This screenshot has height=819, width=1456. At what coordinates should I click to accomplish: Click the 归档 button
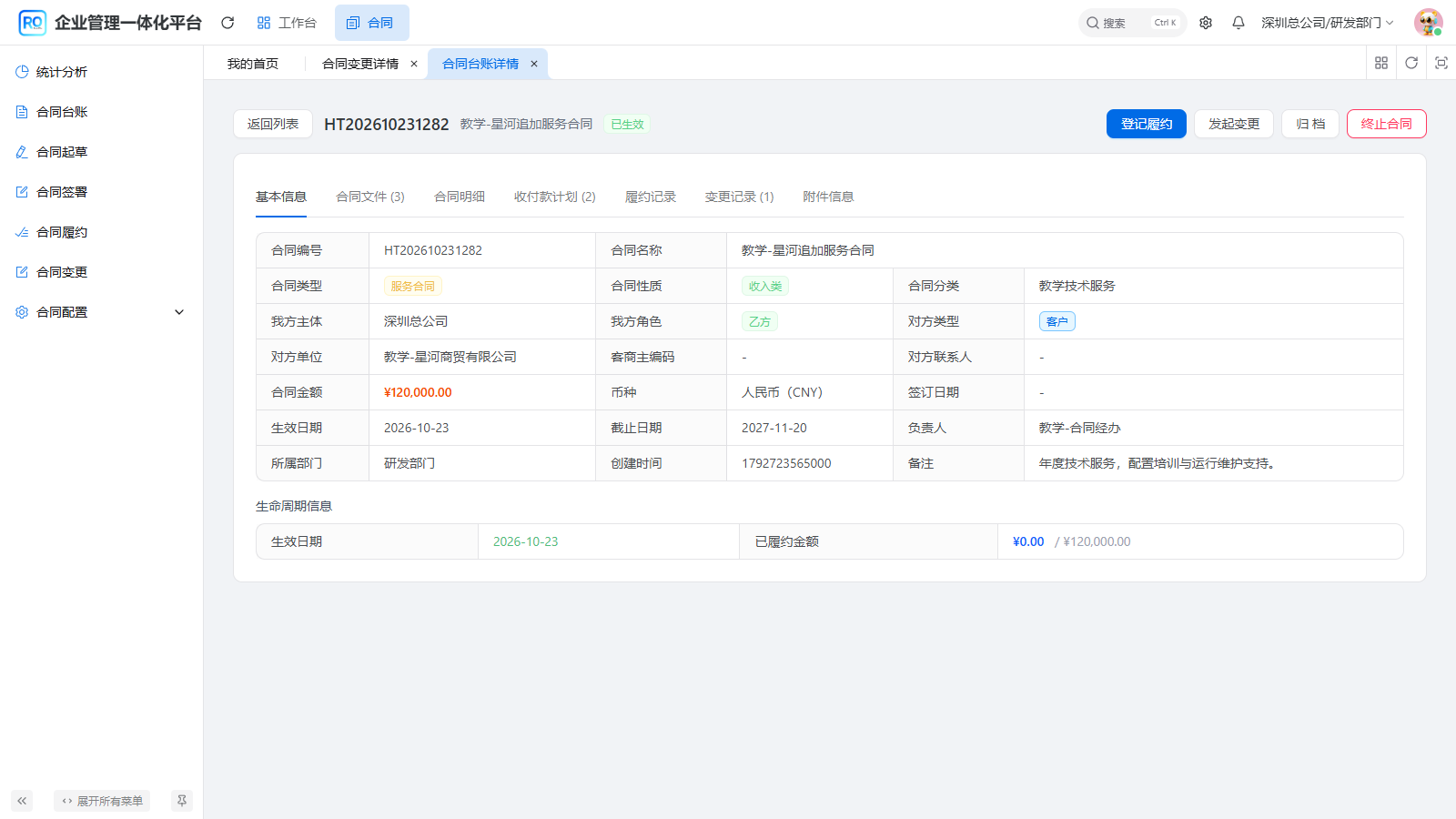[x=1310, y=124]
